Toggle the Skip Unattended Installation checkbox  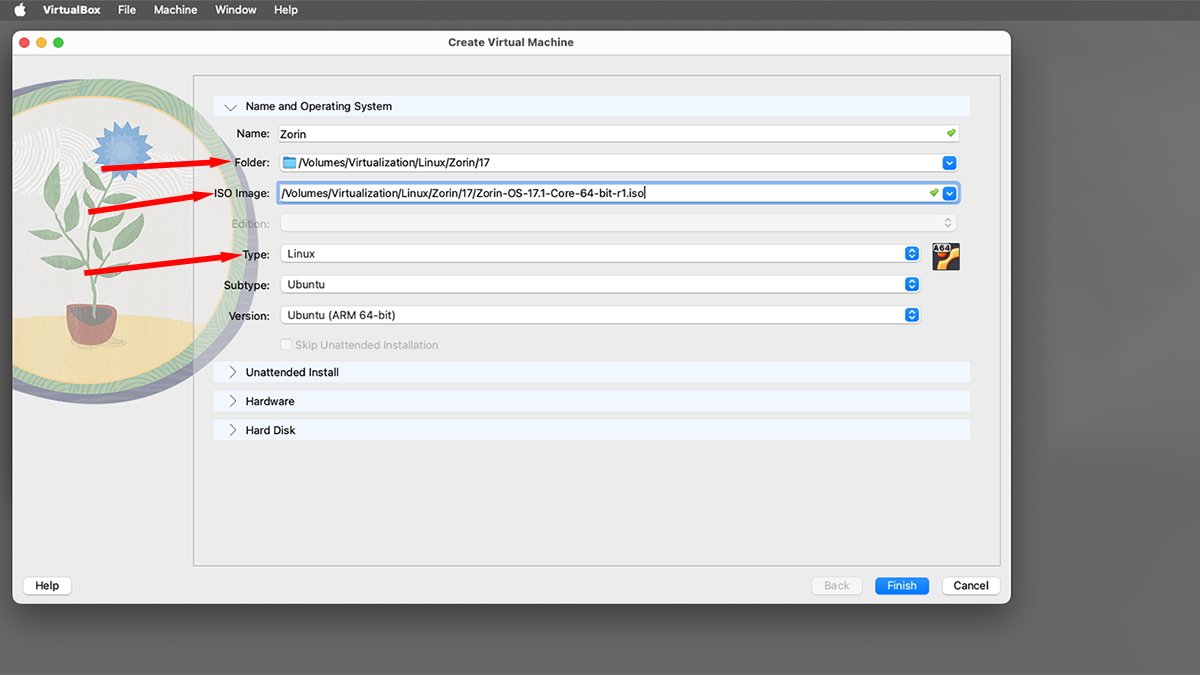pos(286,345)
